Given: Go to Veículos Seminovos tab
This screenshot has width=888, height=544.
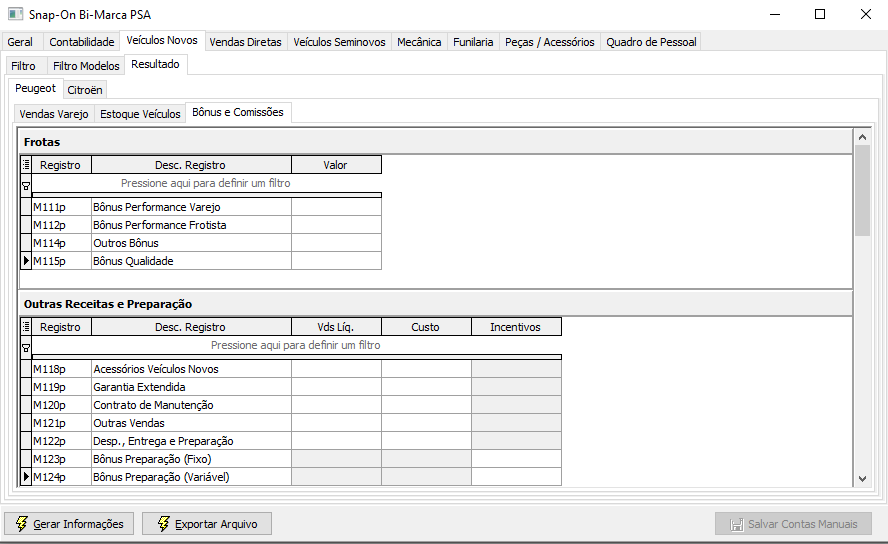Looking at the screenshot, I should [339, 42].
